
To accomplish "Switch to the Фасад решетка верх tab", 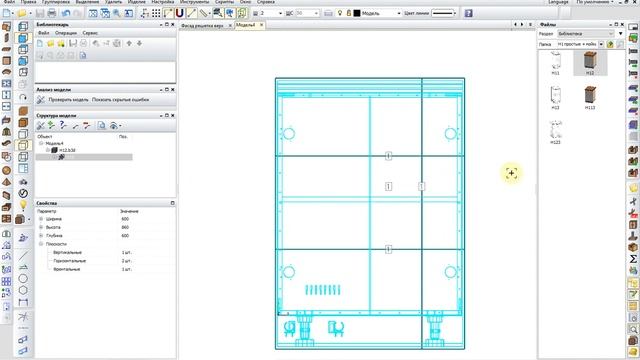I will [202, 25].
